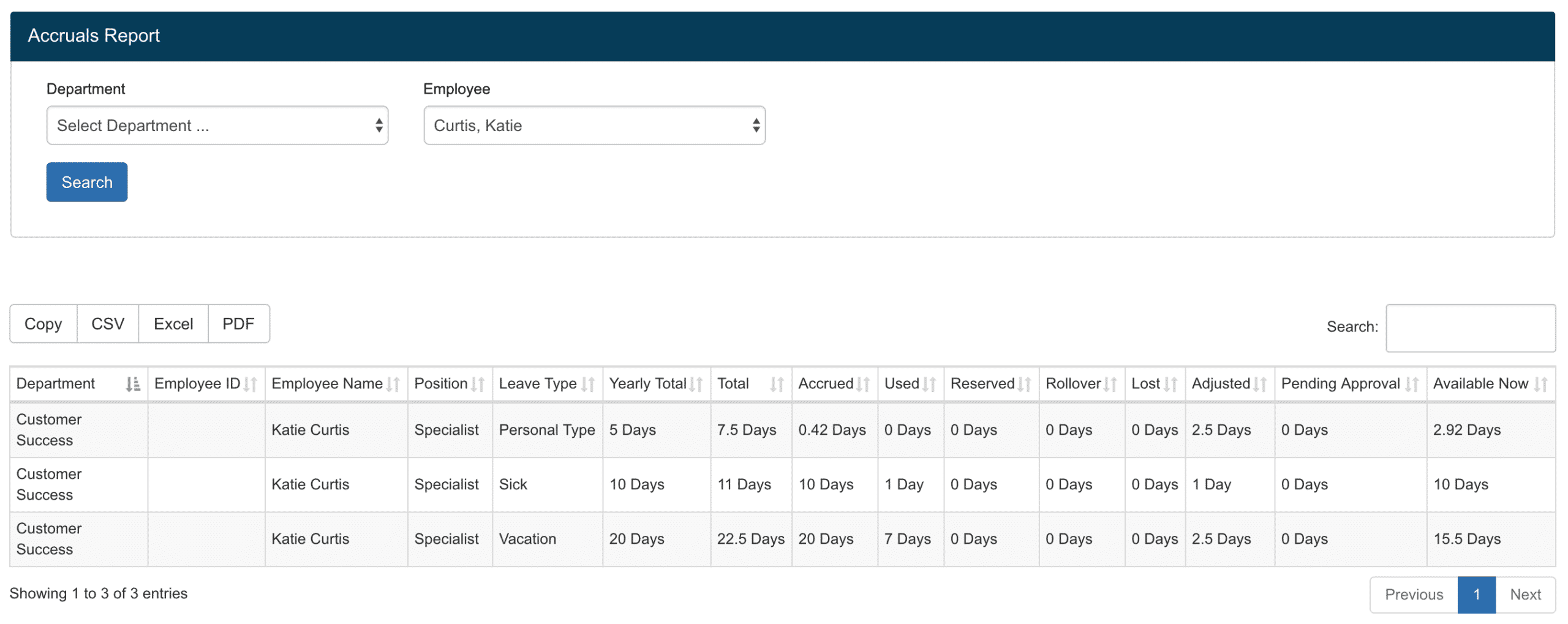The height and width of the screenshot is (624, 1568).
Task: Sort the Available Now column
Action: click(x=1540, y=384)
